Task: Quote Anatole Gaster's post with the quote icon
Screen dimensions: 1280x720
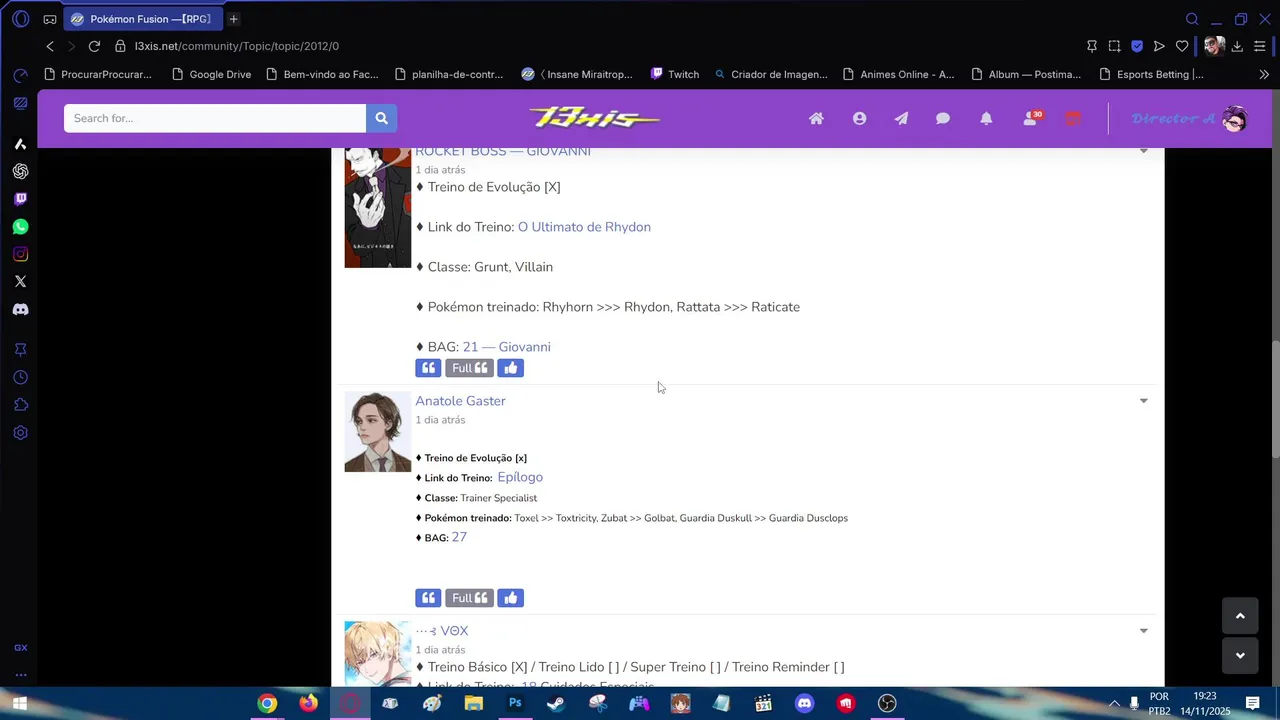Action: tap(428, 598)
